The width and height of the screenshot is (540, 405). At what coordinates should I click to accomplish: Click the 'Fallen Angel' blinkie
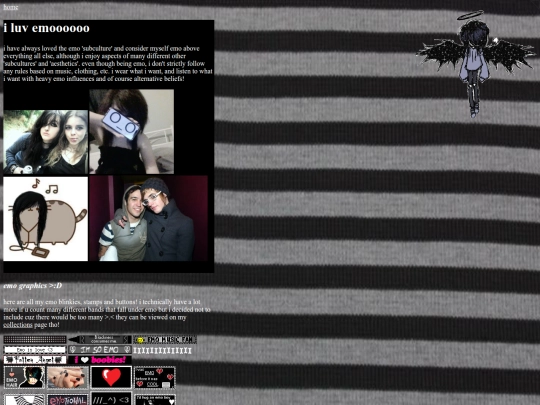(x=35, y=360)
